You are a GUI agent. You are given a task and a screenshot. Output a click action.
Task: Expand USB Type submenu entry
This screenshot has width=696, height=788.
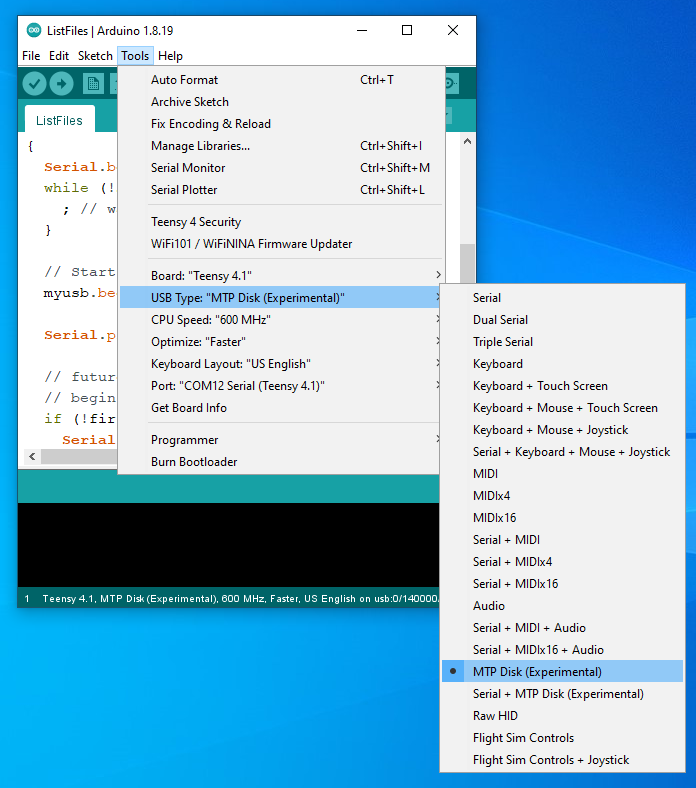coord(281,298)
